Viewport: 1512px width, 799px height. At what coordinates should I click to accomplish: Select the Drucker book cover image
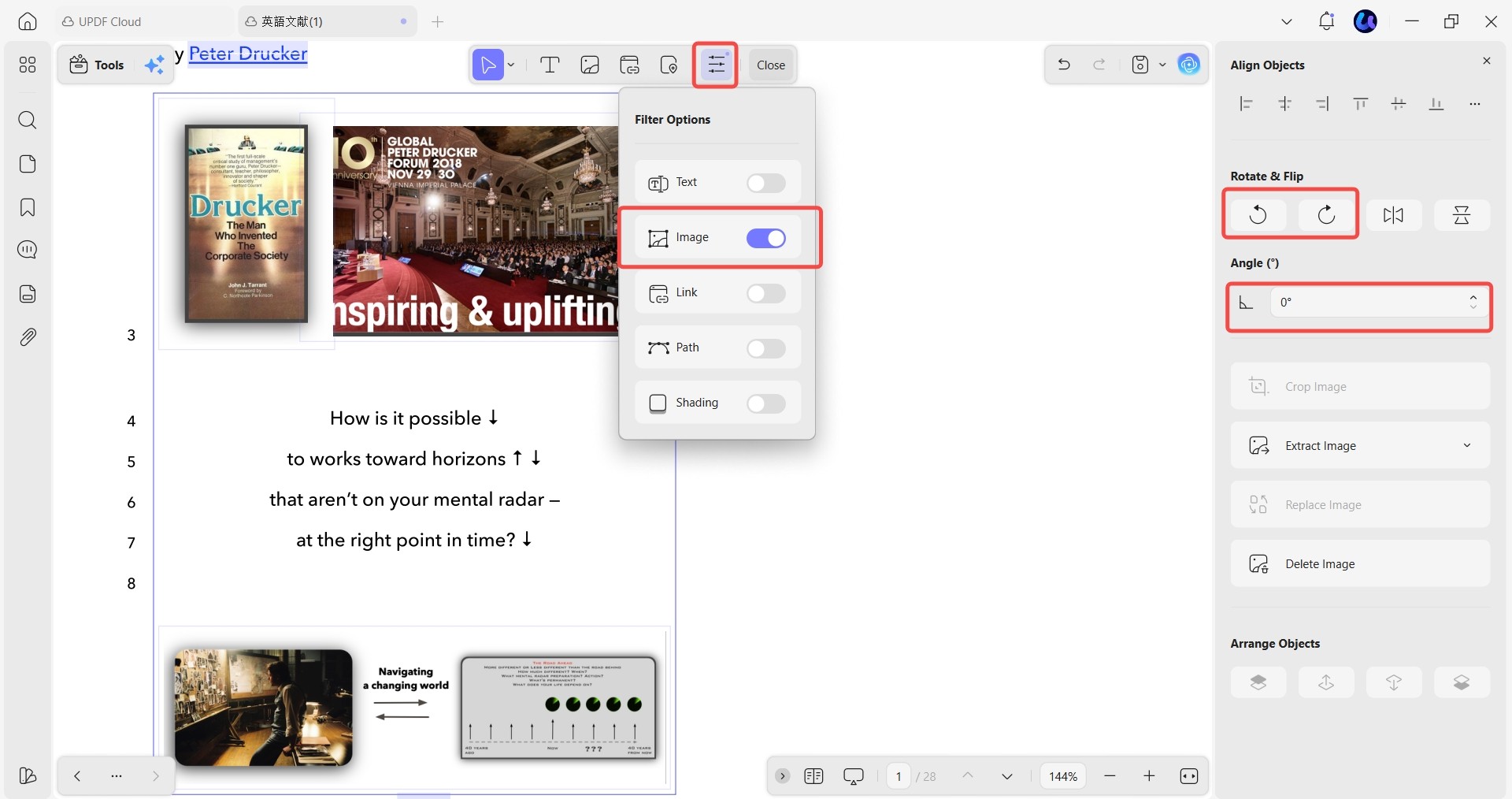coord(246,224)
